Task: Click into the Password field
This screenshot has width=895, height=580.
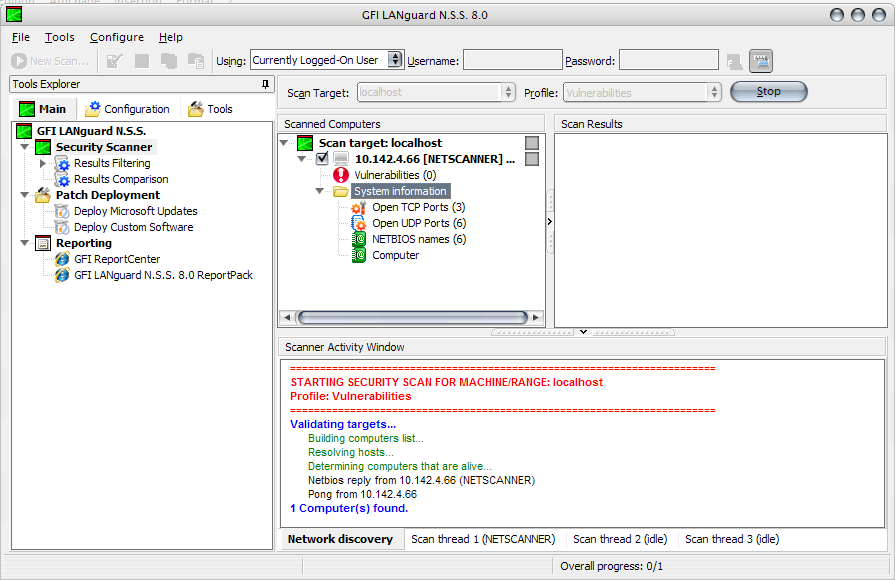Action: point(669,60)
